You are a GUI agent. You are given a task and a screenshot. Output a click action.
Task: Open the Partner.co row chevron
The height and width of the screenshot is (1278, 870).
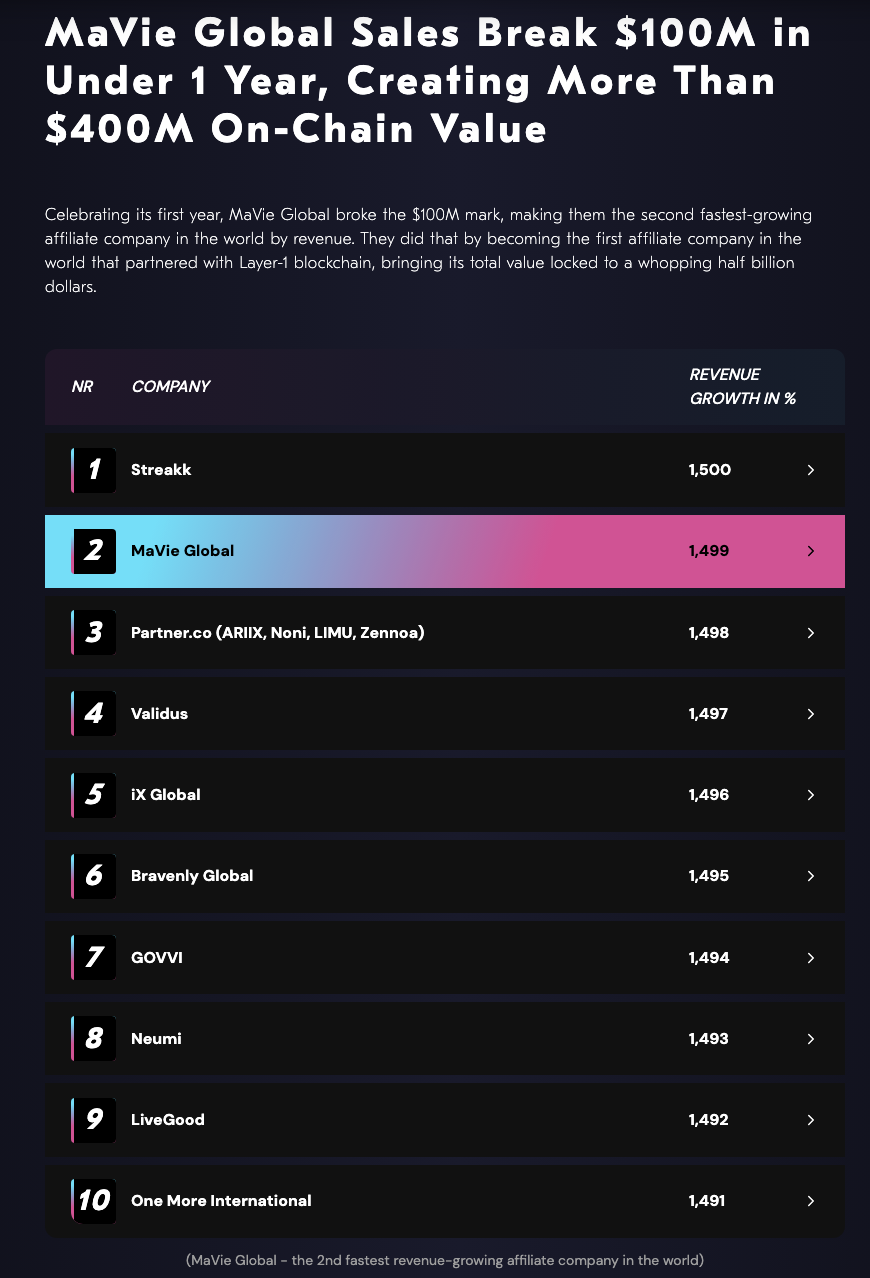pyautogui.click(x=811, y=633)
